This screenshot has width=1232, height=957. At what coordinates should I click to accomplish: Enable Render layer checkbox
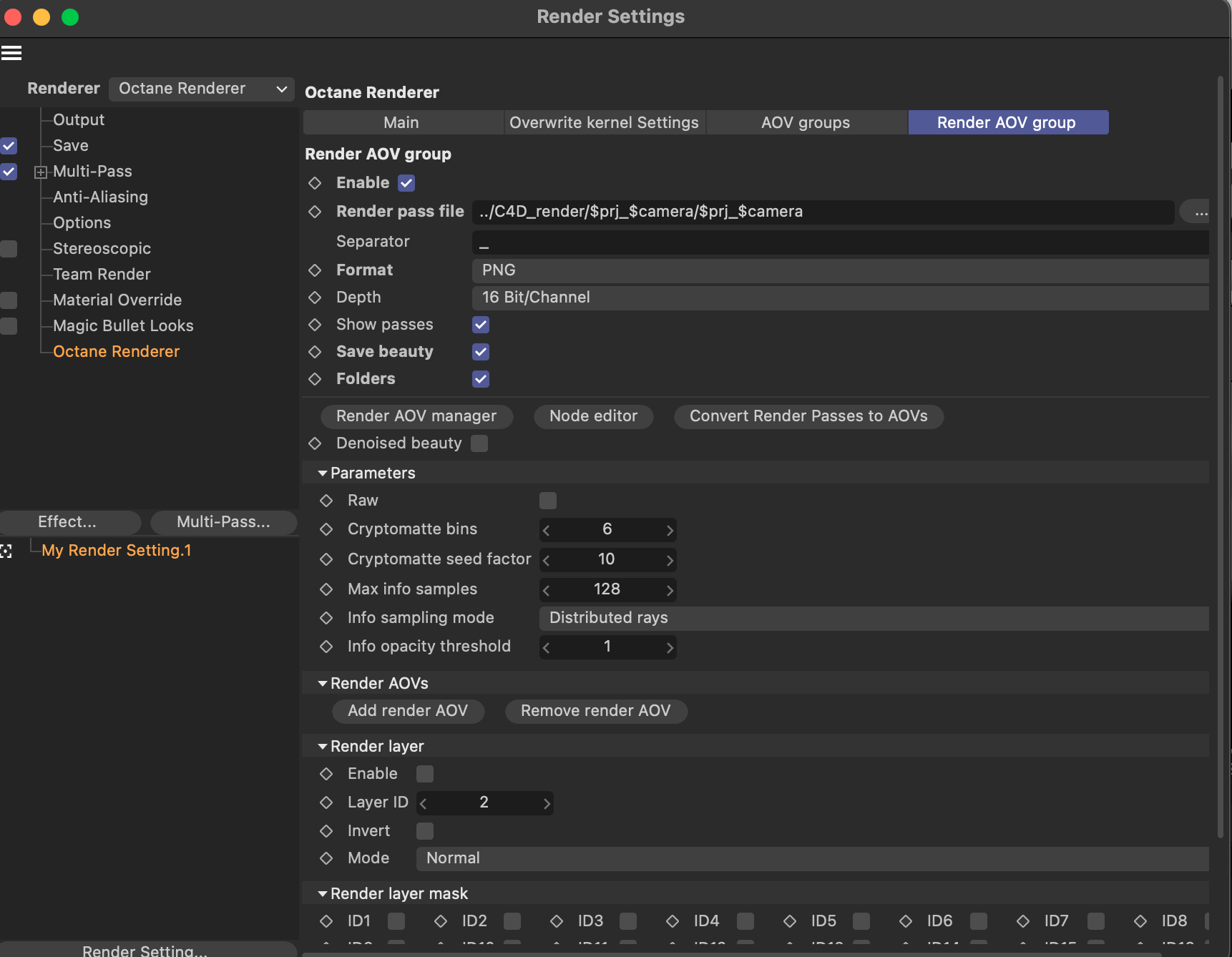(425, 774)
